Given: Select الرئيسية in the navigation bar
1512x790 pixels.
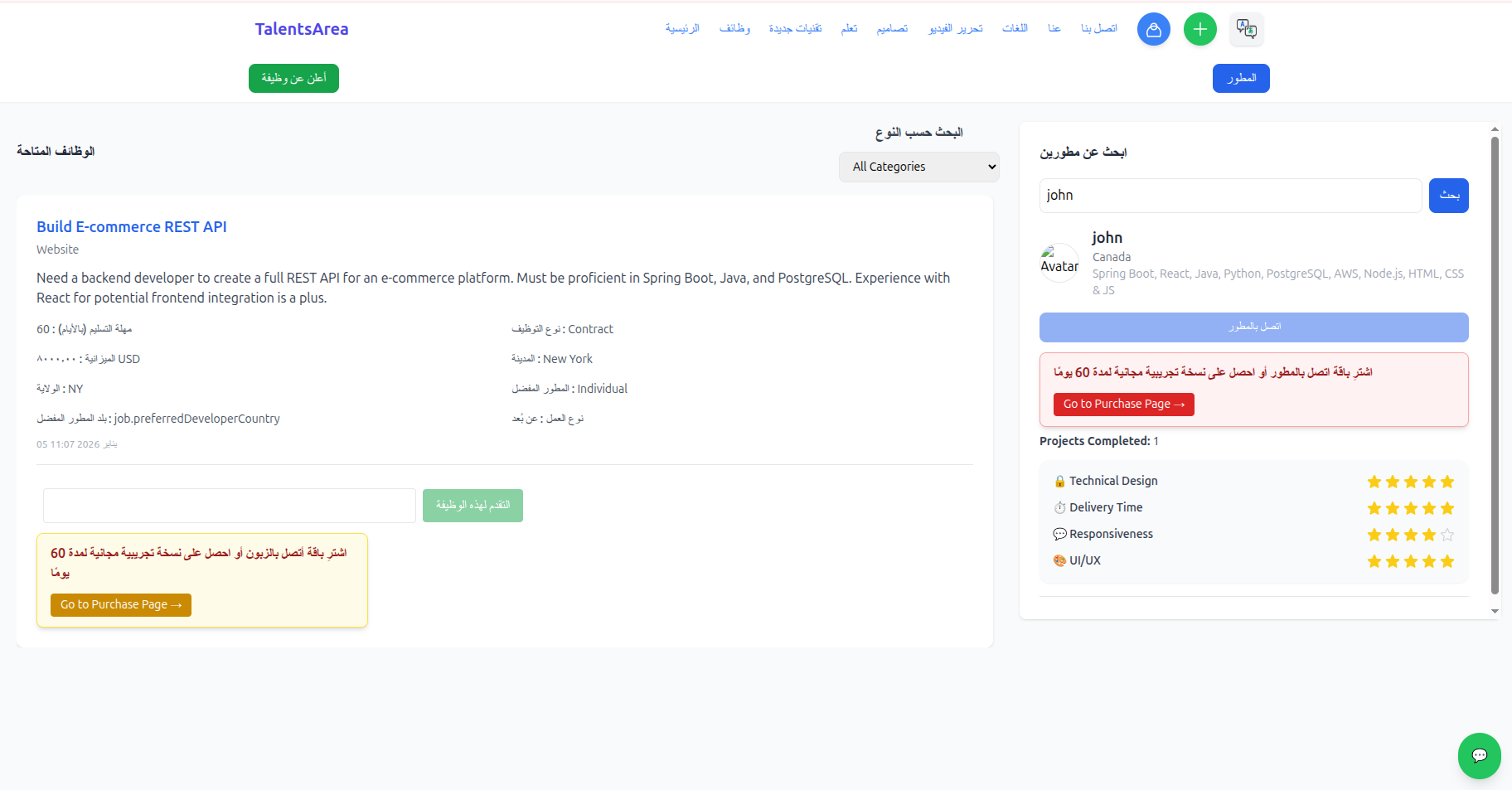Looking at the screenshot, I should [681, 27].
